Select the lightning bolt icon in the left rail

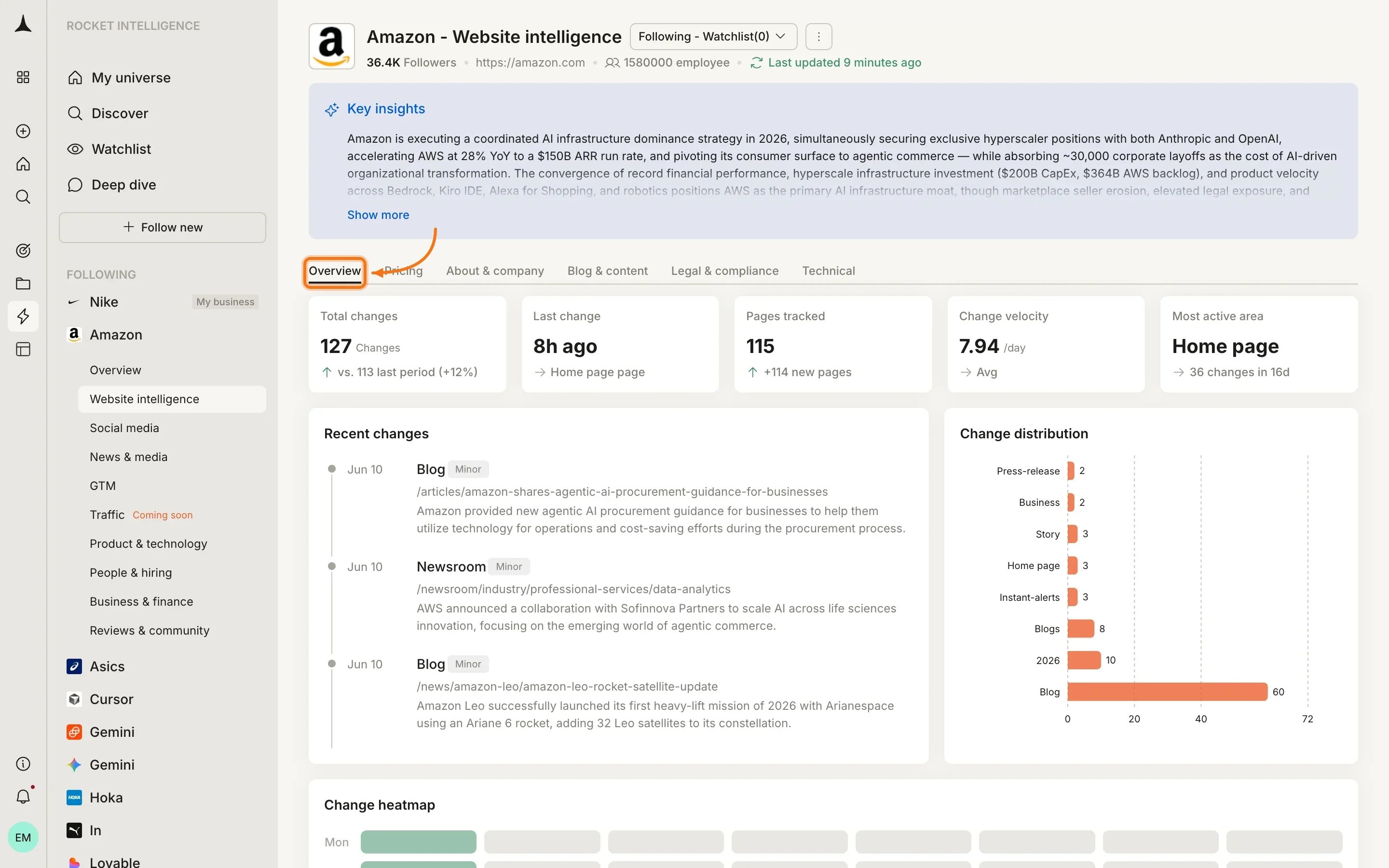coord(23,316)
